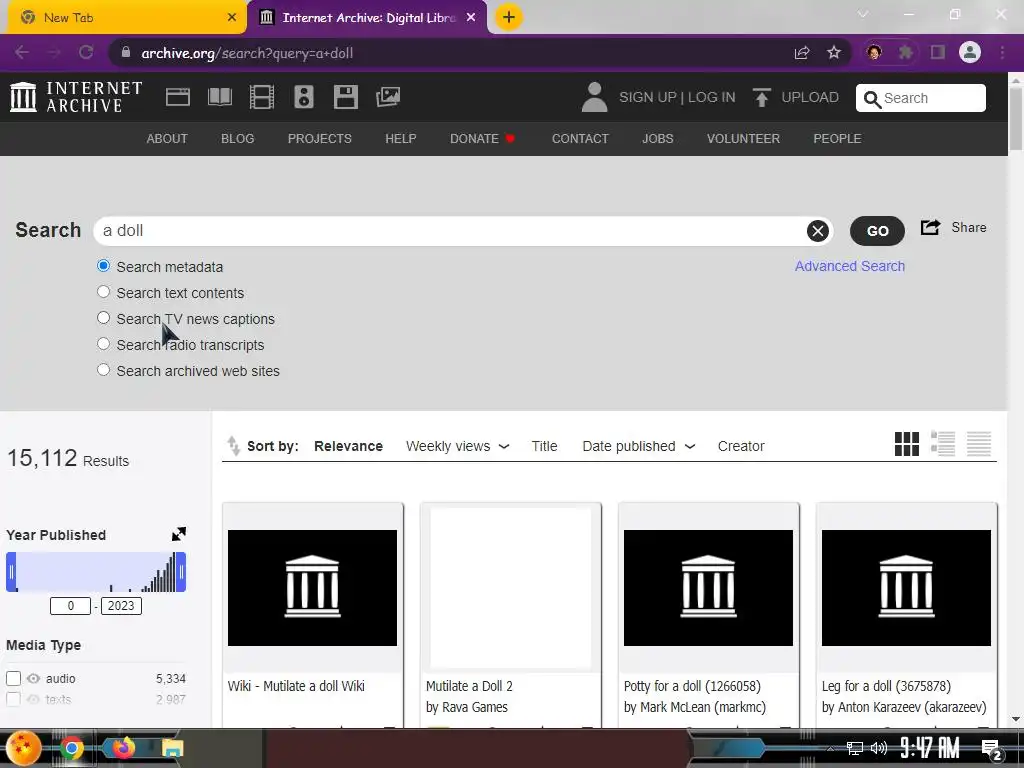Click the right year range slider handle
Screen dimensions: 1024x768
pyautogui.click(x=181, y=572)
